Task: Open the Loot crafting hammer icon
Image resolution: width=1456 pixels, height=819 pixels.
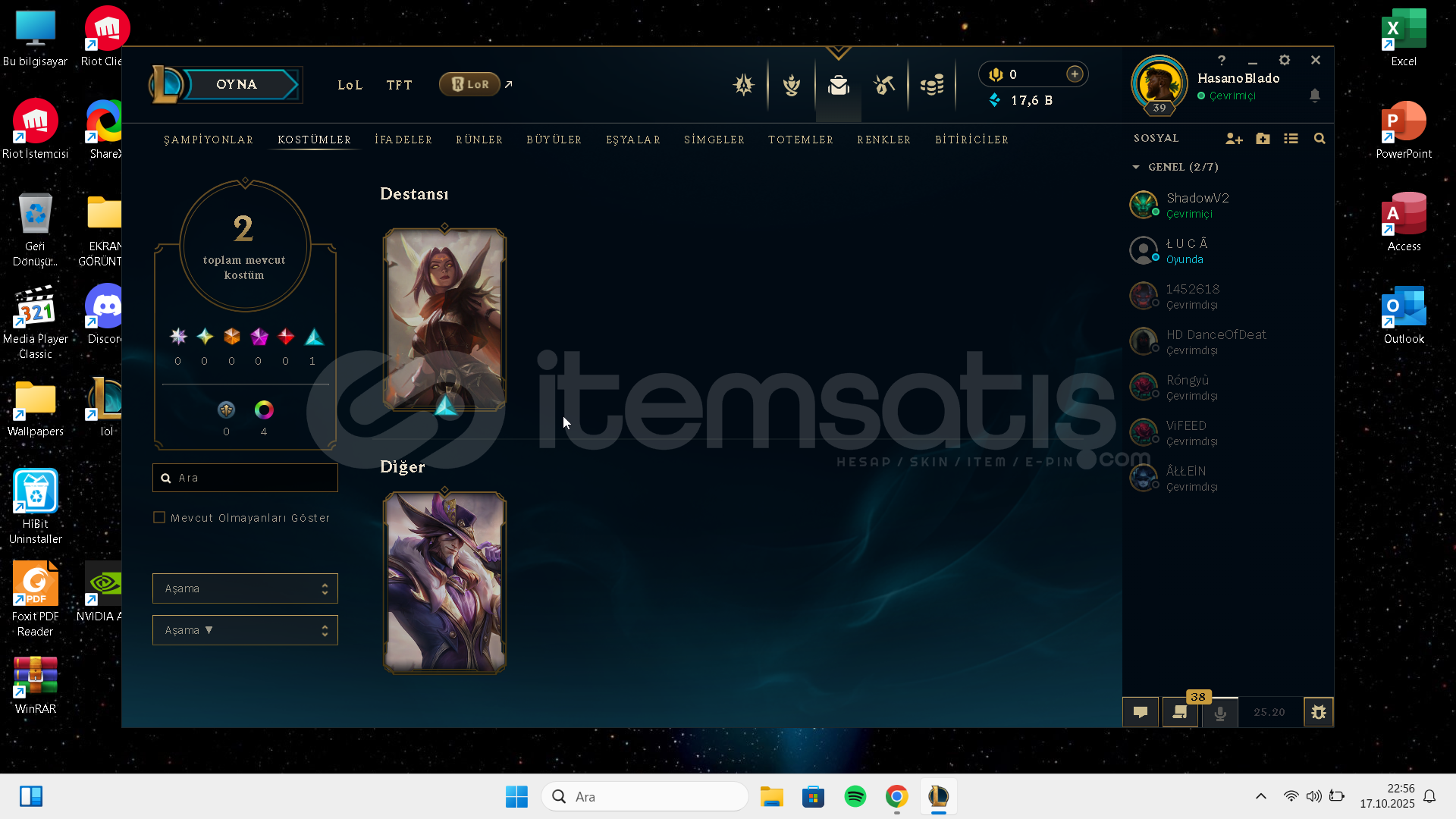Action: coord(884,85)
